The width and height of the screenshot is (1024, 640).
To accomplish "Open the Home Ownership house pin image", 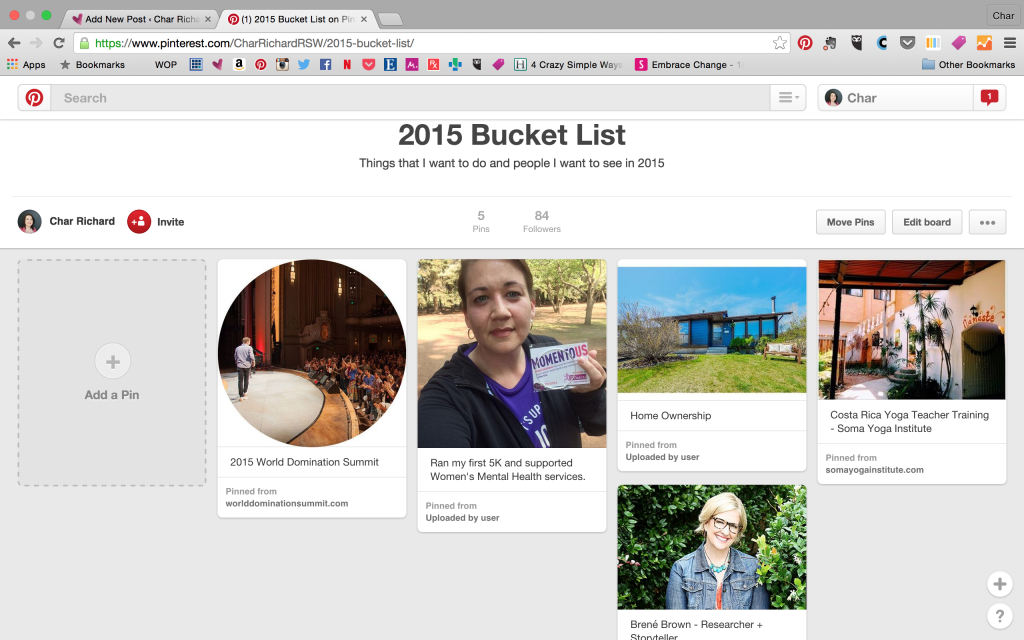I will [x=712, y=327].
